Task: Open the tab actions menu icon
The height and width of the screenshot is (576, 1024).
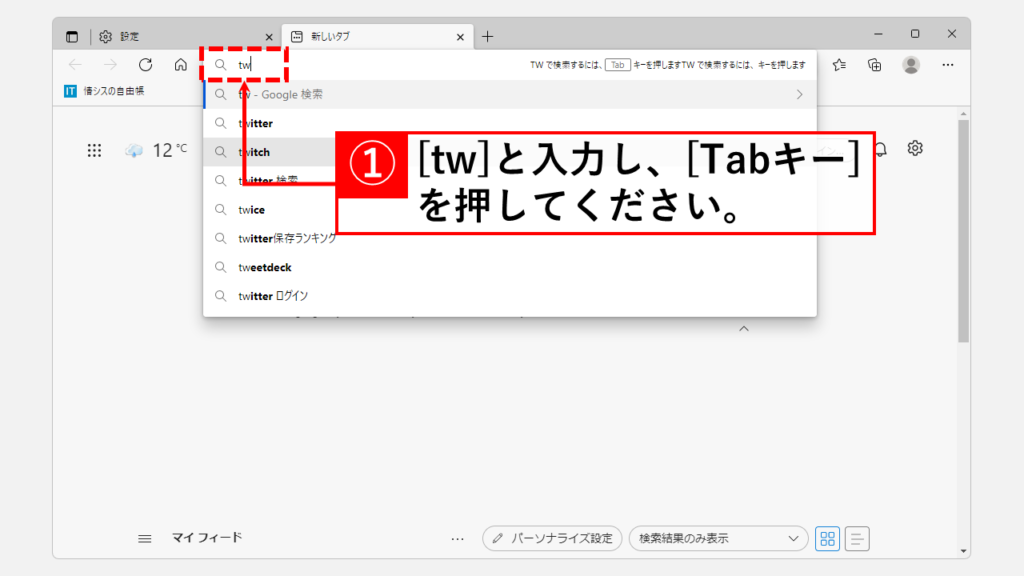Action: 72,37
